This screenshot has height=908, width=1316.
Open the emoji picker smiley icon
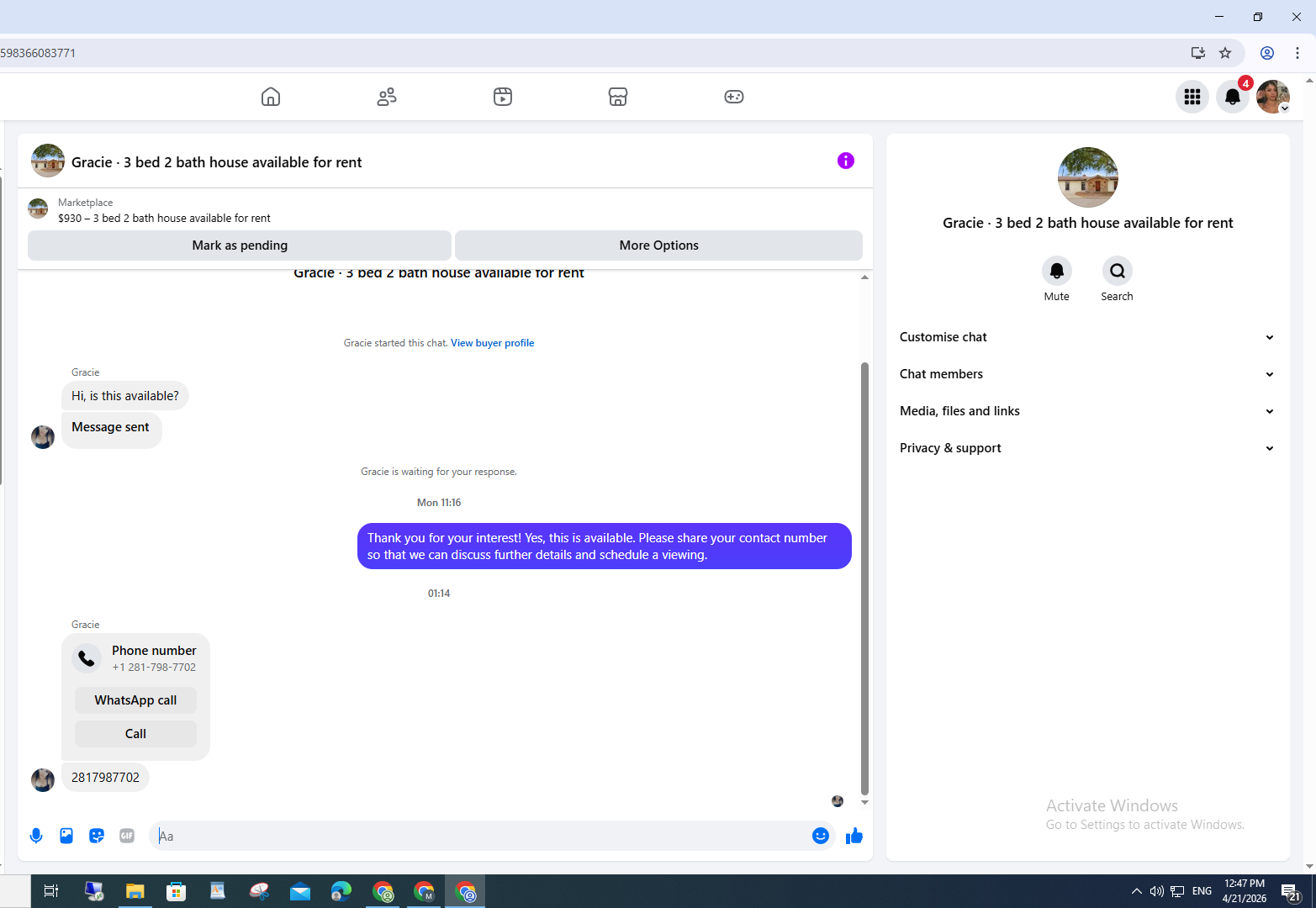(x=821, y=836)
